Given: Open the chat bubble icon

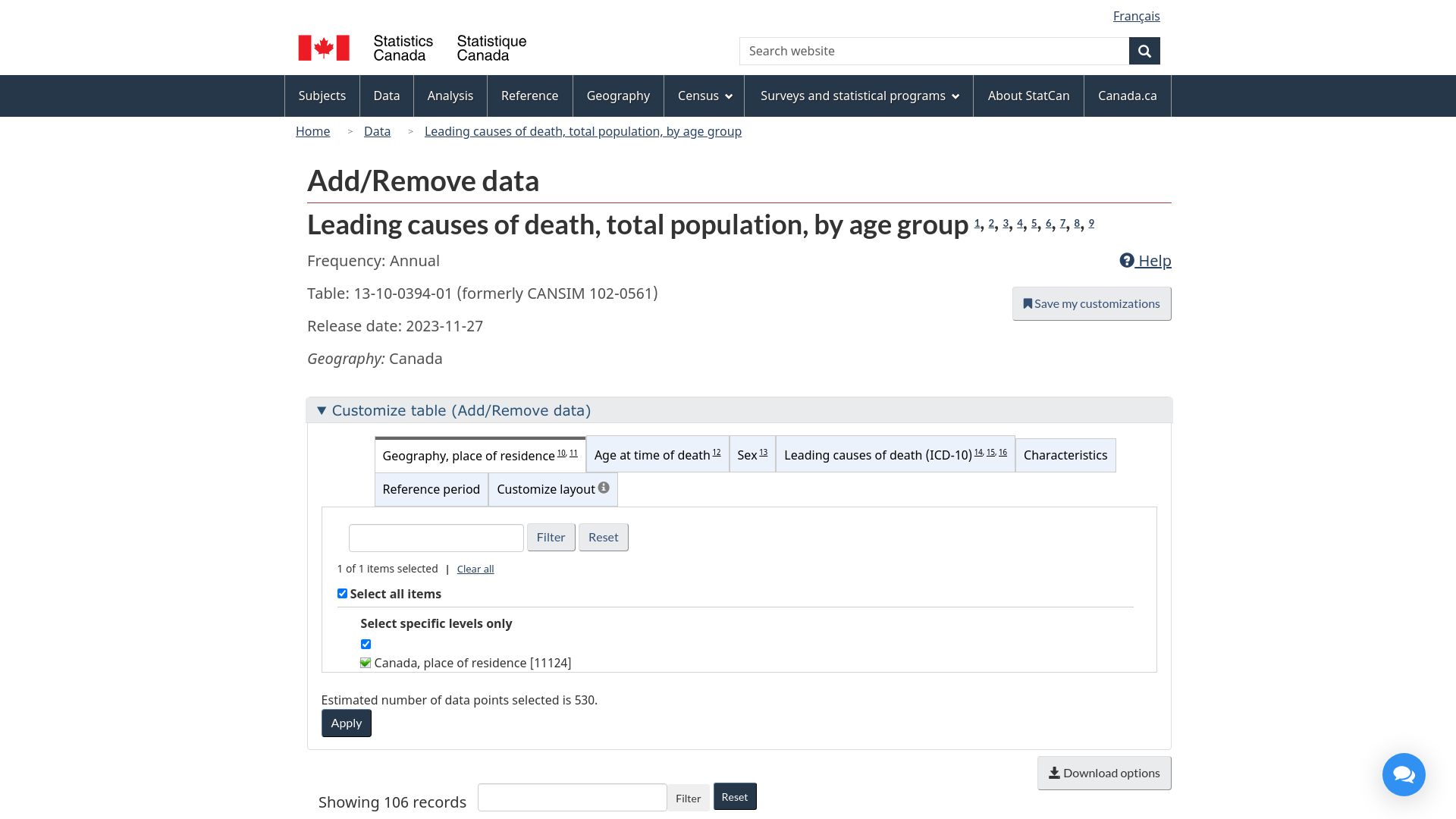Looking at the screenshot, I should tap(1404, 774).
